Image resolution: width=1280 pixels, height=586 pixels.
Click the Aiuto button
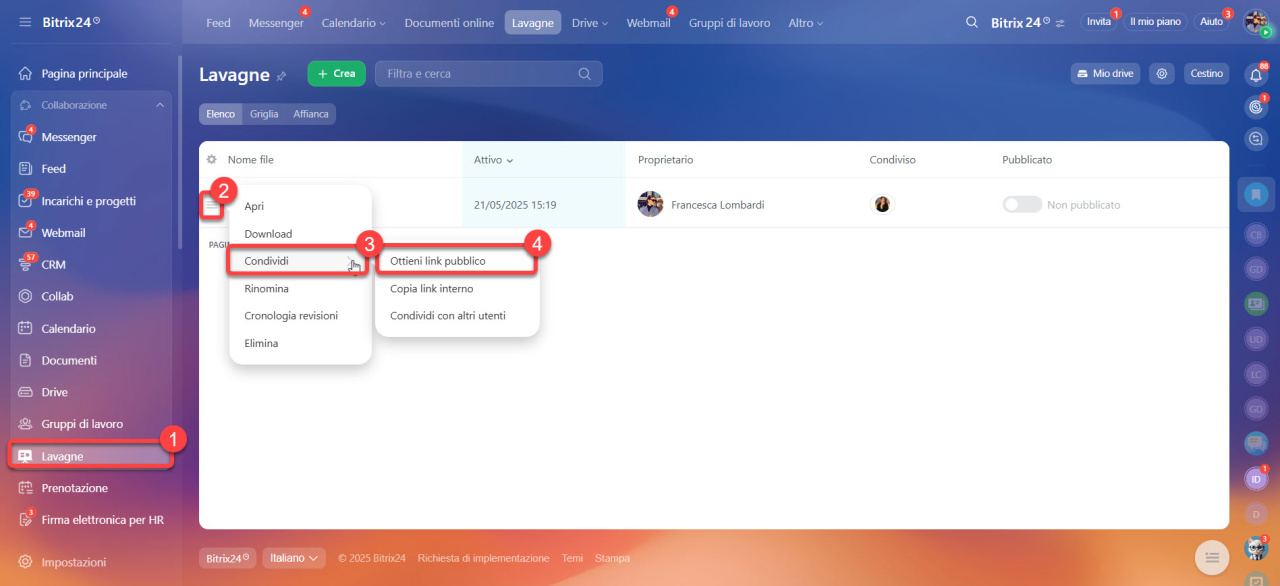[1211, 22]
